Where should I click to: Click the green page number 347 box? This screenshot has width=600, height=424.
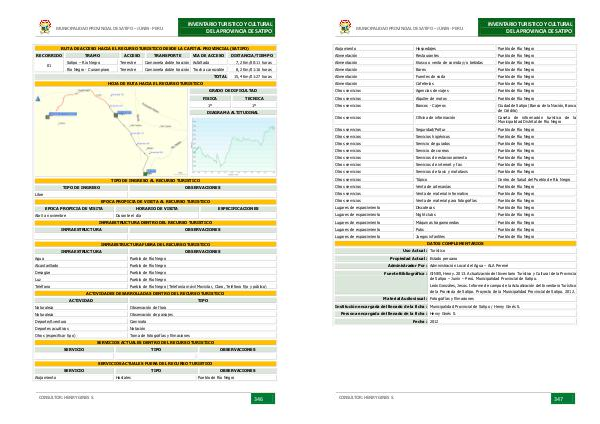(x=563, y=399)
